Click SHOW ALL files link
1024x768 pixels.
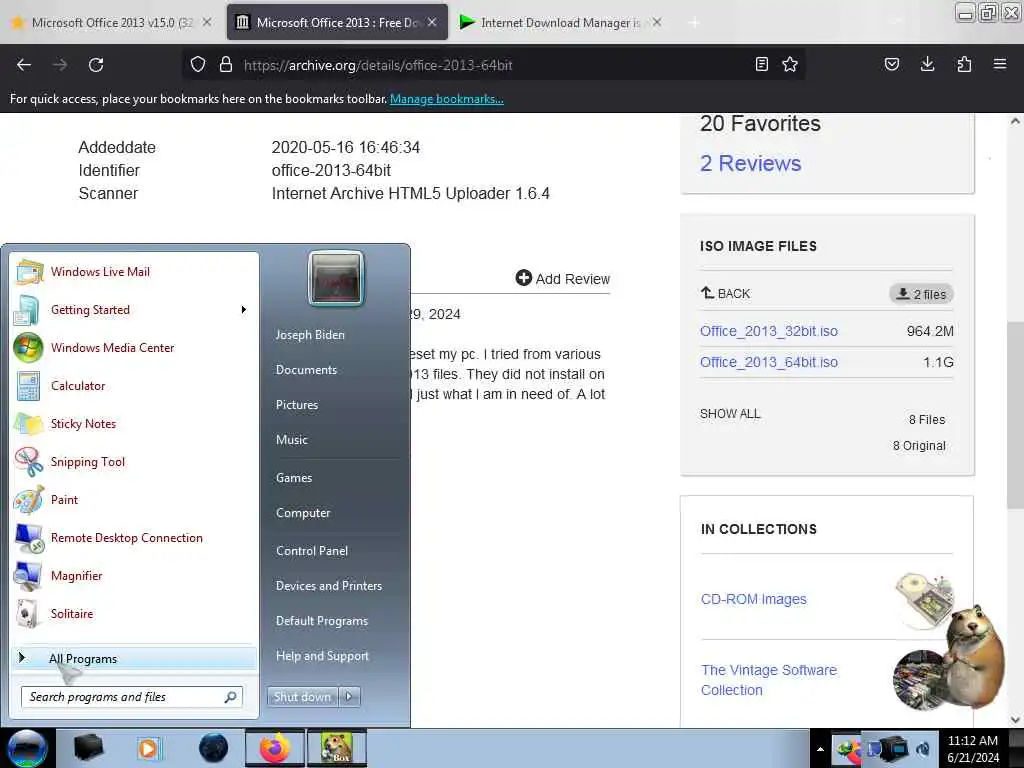[730, 414]
